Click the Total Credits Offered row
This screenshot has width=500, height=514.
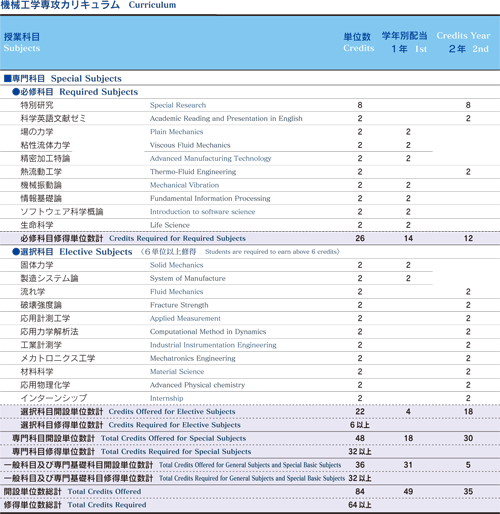pos(250,492)
